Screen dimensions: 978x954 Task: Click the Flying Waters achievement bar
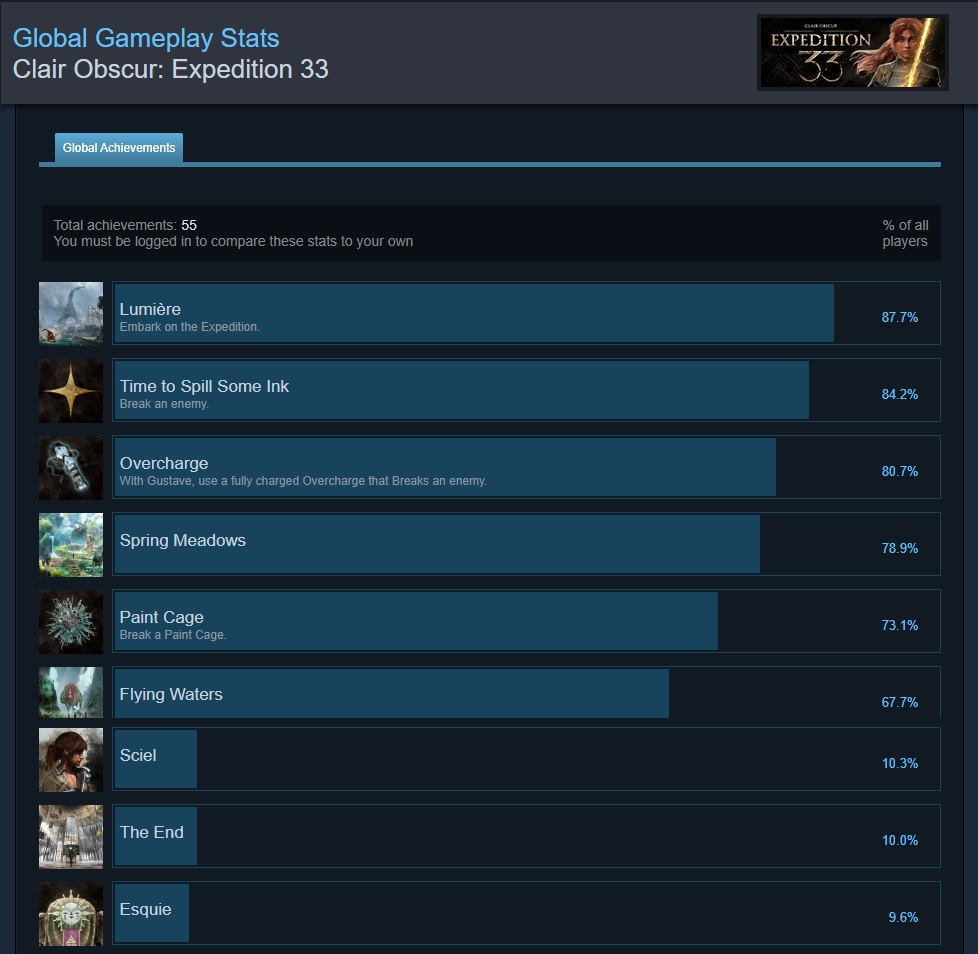coord(392,693)
